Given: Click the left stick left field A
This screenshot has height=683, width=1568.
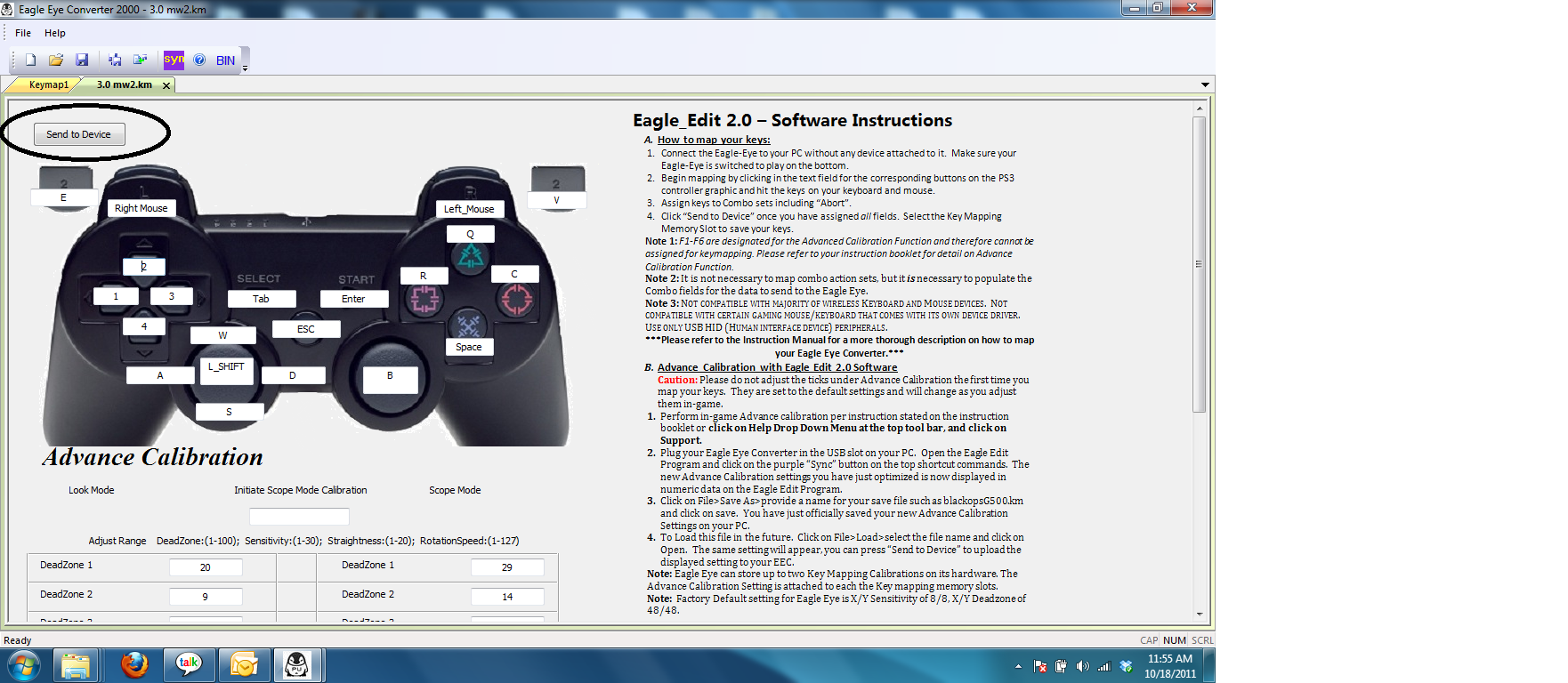Looking at the screenshot, I should (x=160, y=375).
